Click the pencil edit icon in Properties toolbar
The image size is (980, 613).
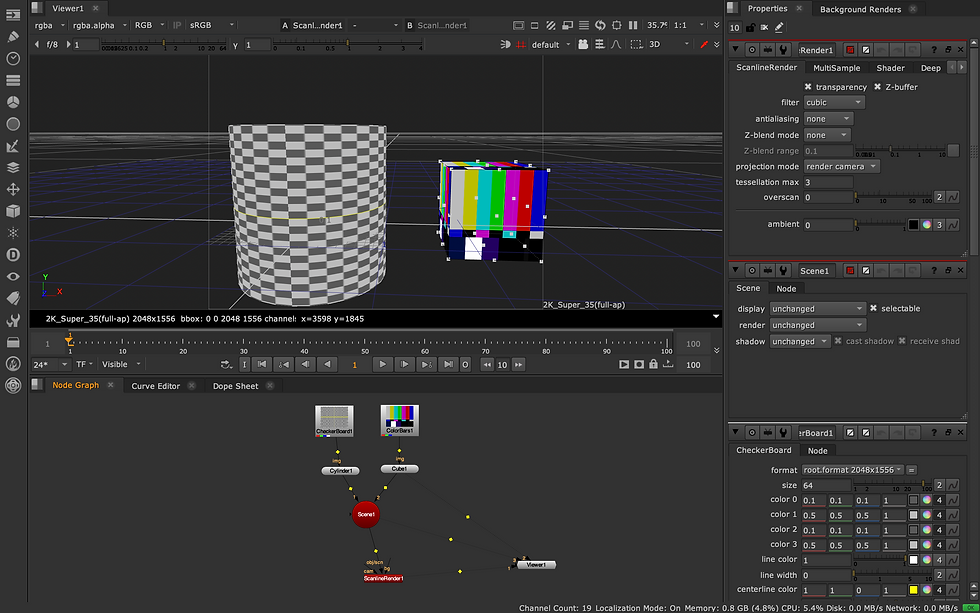tap(779, 27)
